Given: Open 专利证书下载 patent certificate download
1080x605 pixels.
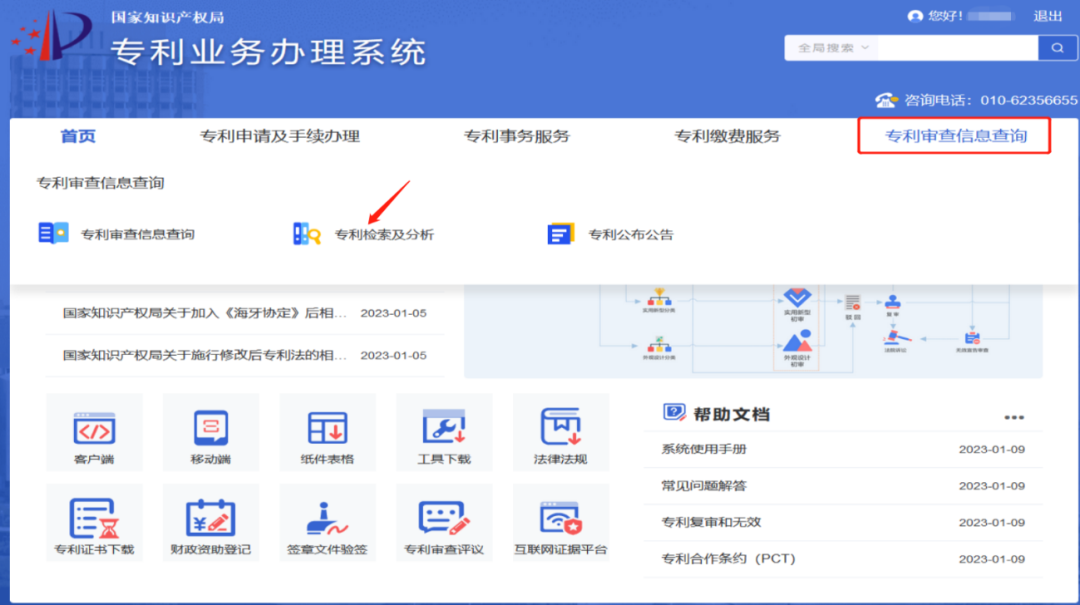Looking at the screenshot, I should pyautogui.click(x=94, y=522).
